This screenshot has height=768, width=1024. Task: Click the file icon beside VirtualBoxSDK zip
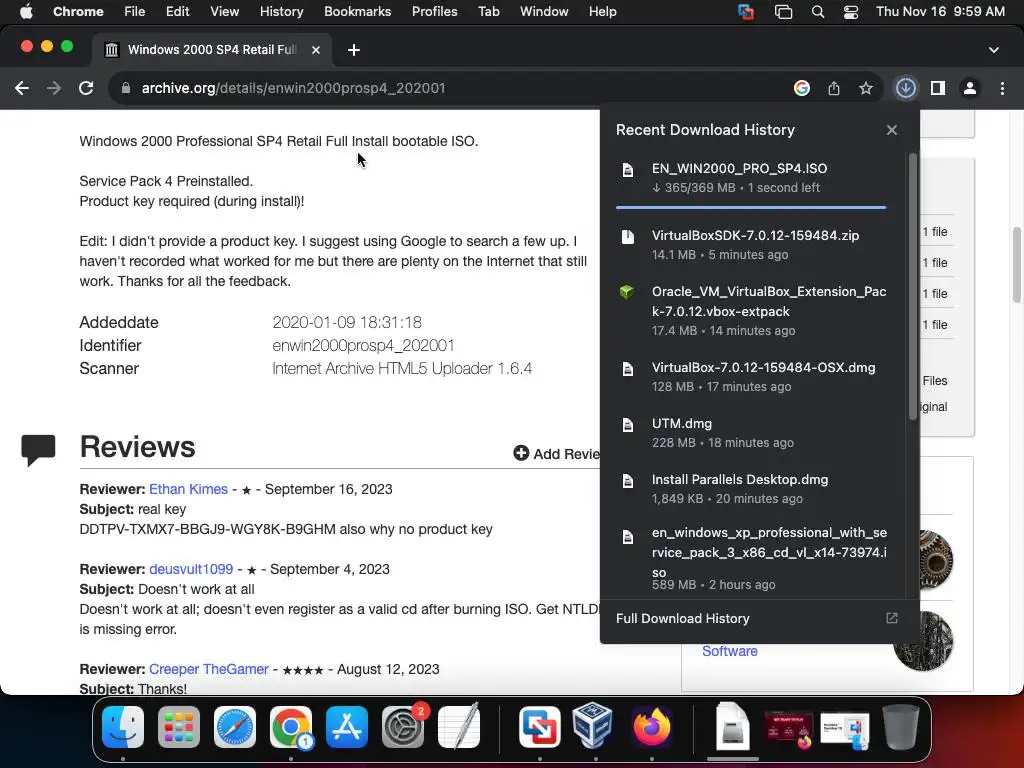[x=628, y=236]
